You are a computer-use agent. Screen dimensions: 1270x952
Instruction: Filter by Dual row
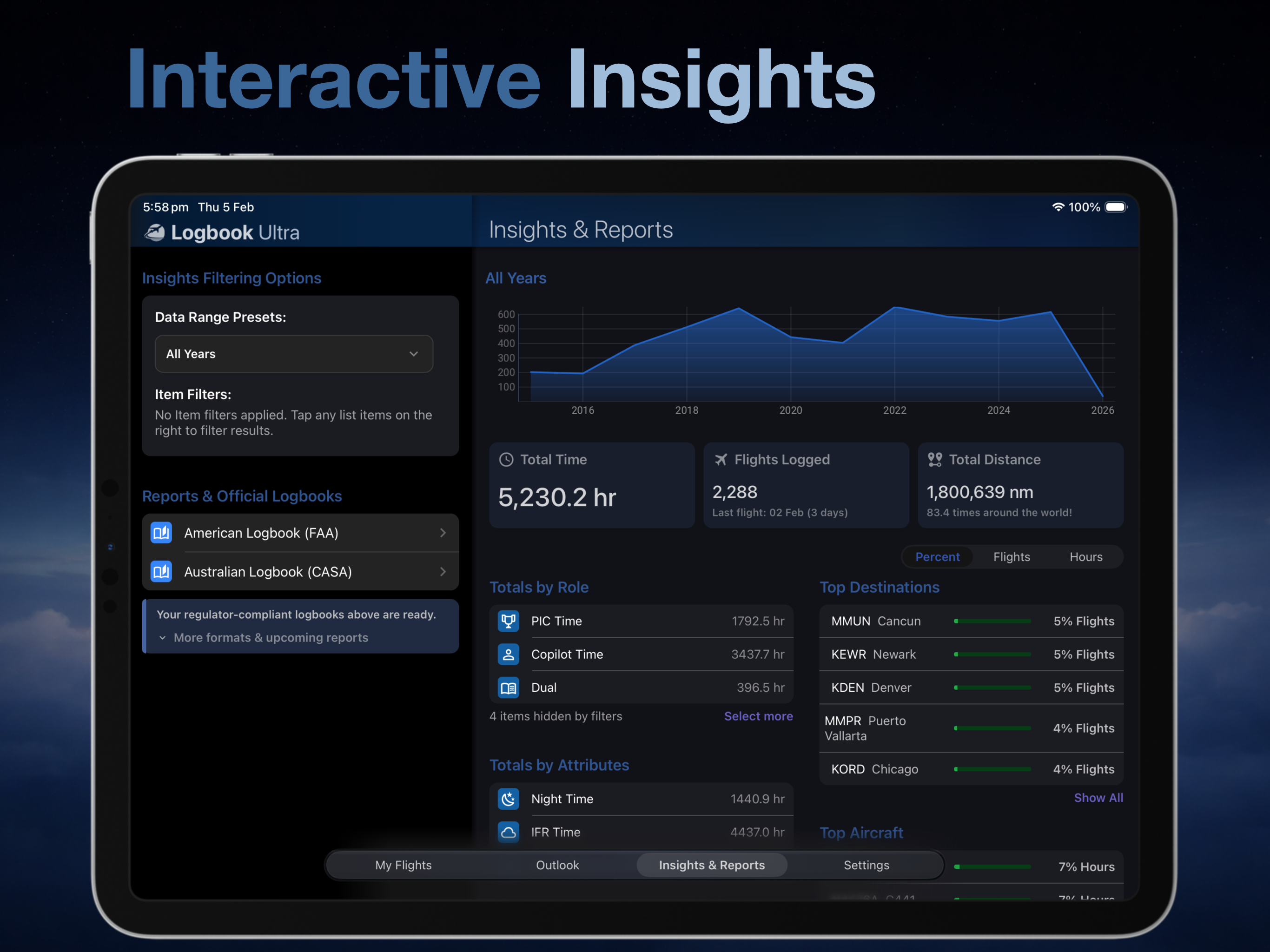pos(642,688)
